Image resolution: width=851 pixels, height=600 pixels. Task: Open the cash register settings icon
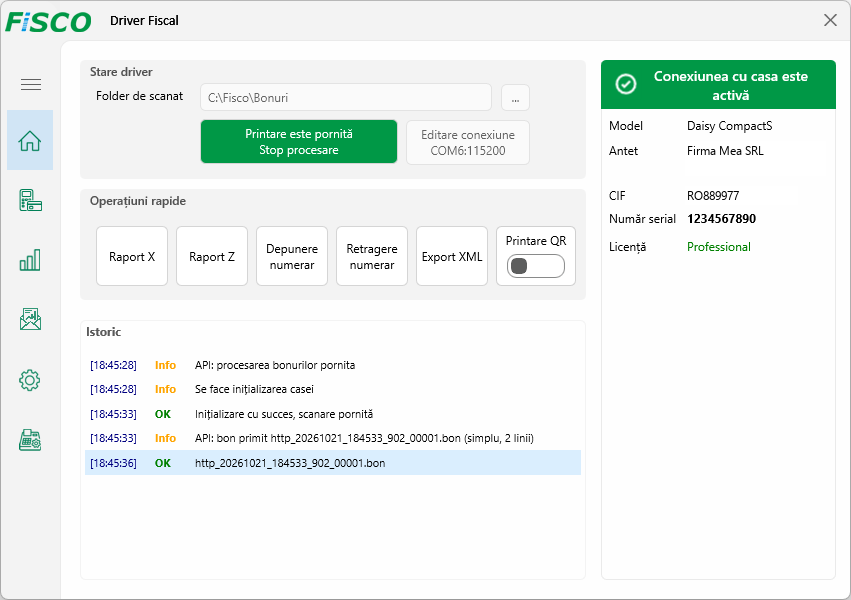[30, 440]
